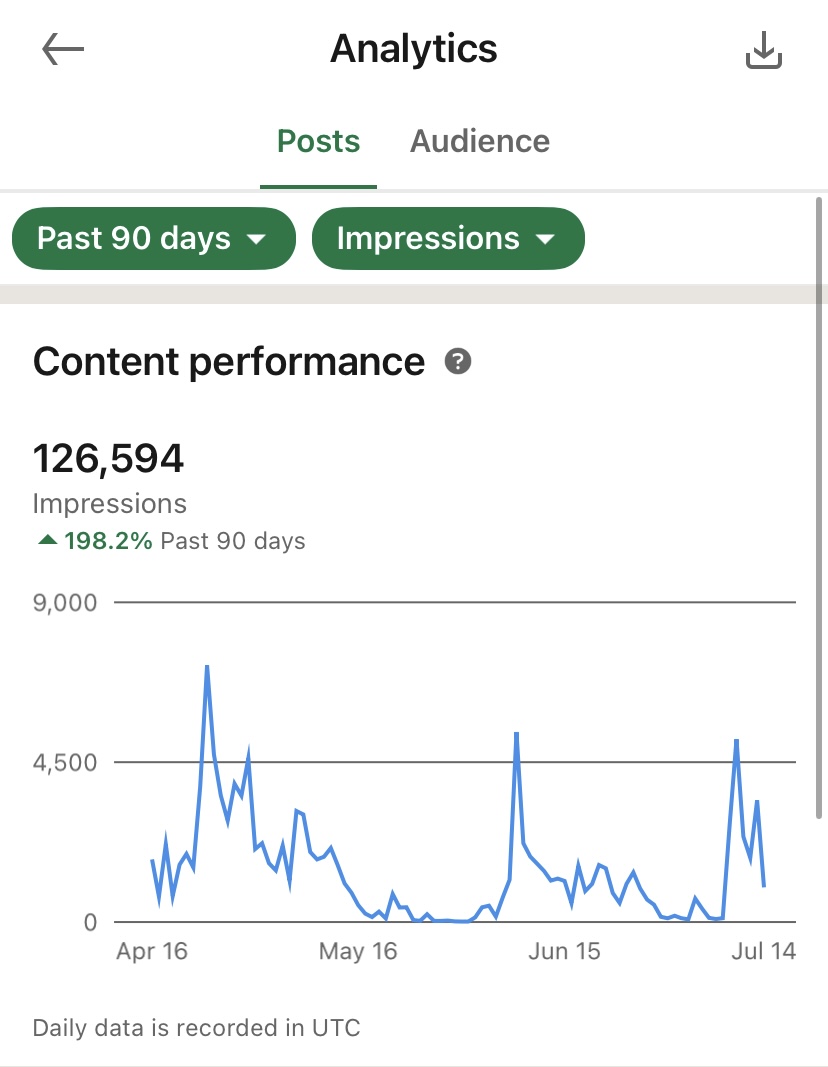Click the highest chart peak in April
This screenshot has height=1067, width=828.
click(207, 667)
